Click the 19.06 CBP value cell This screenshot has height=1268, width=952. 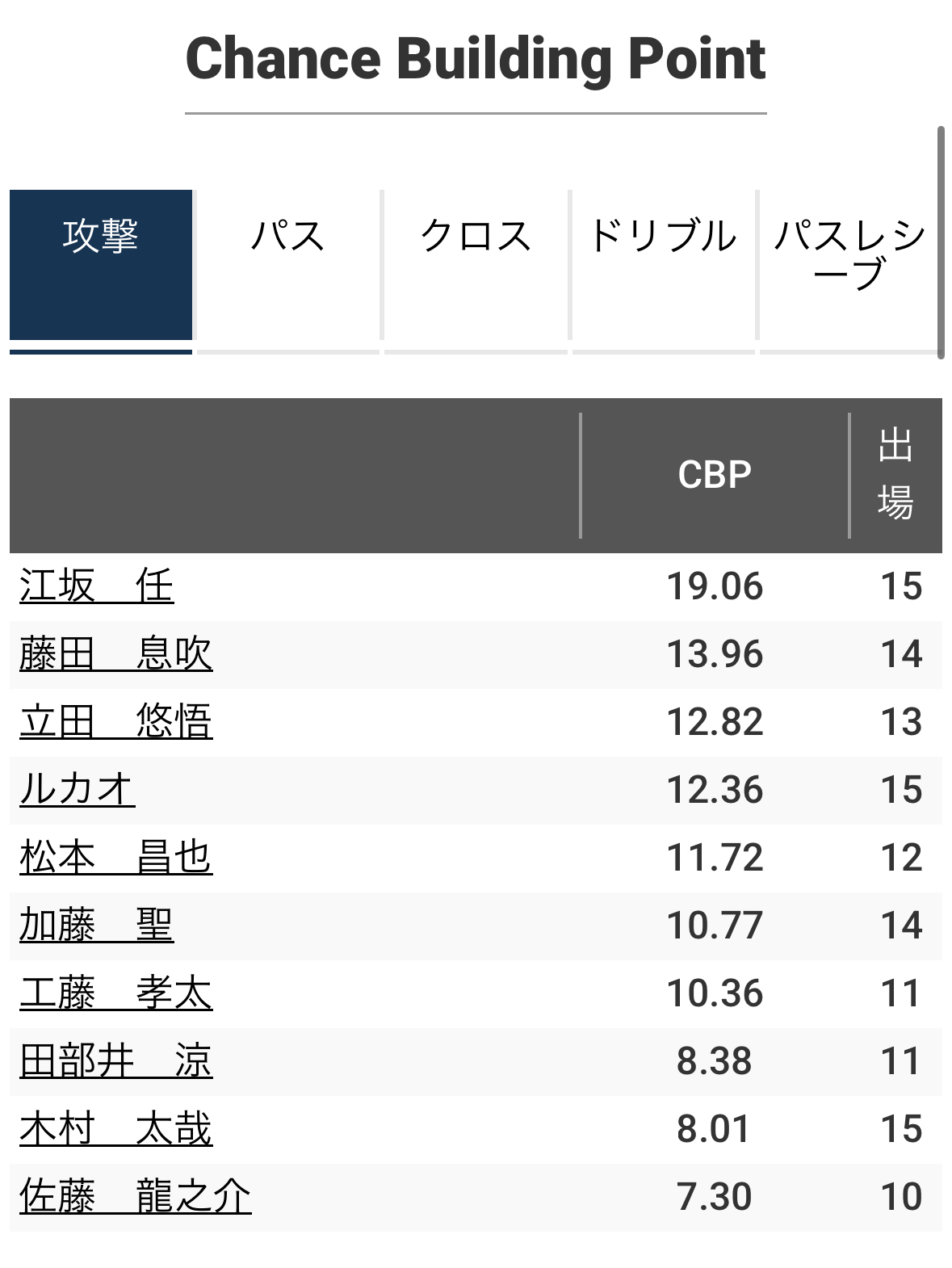[x=715, y=586]
